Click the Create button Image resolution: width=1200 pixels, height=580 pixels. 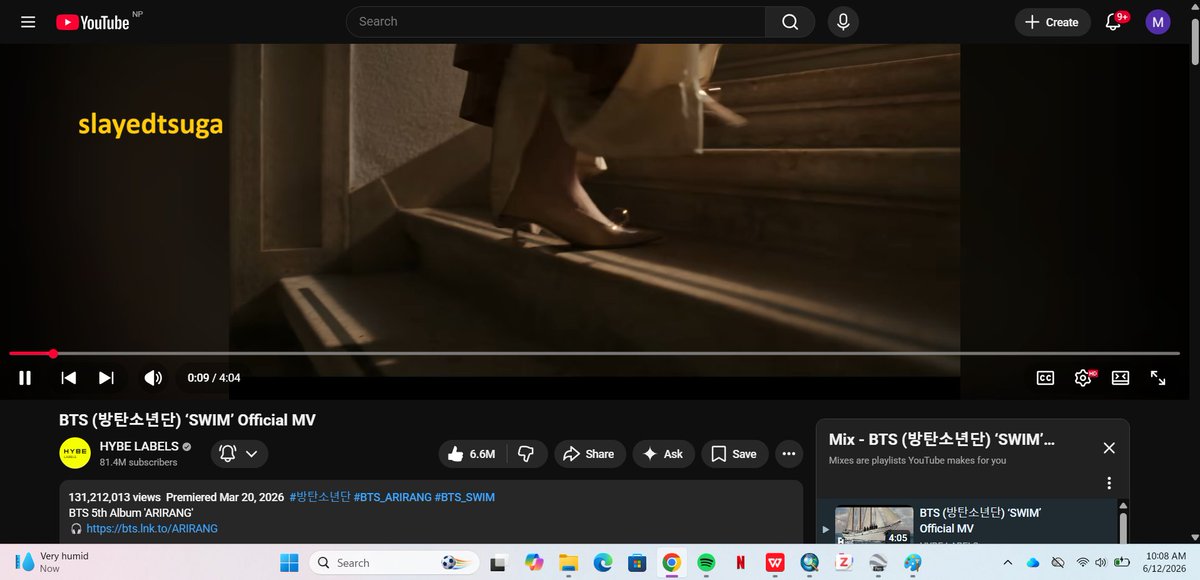(1052, 22)
